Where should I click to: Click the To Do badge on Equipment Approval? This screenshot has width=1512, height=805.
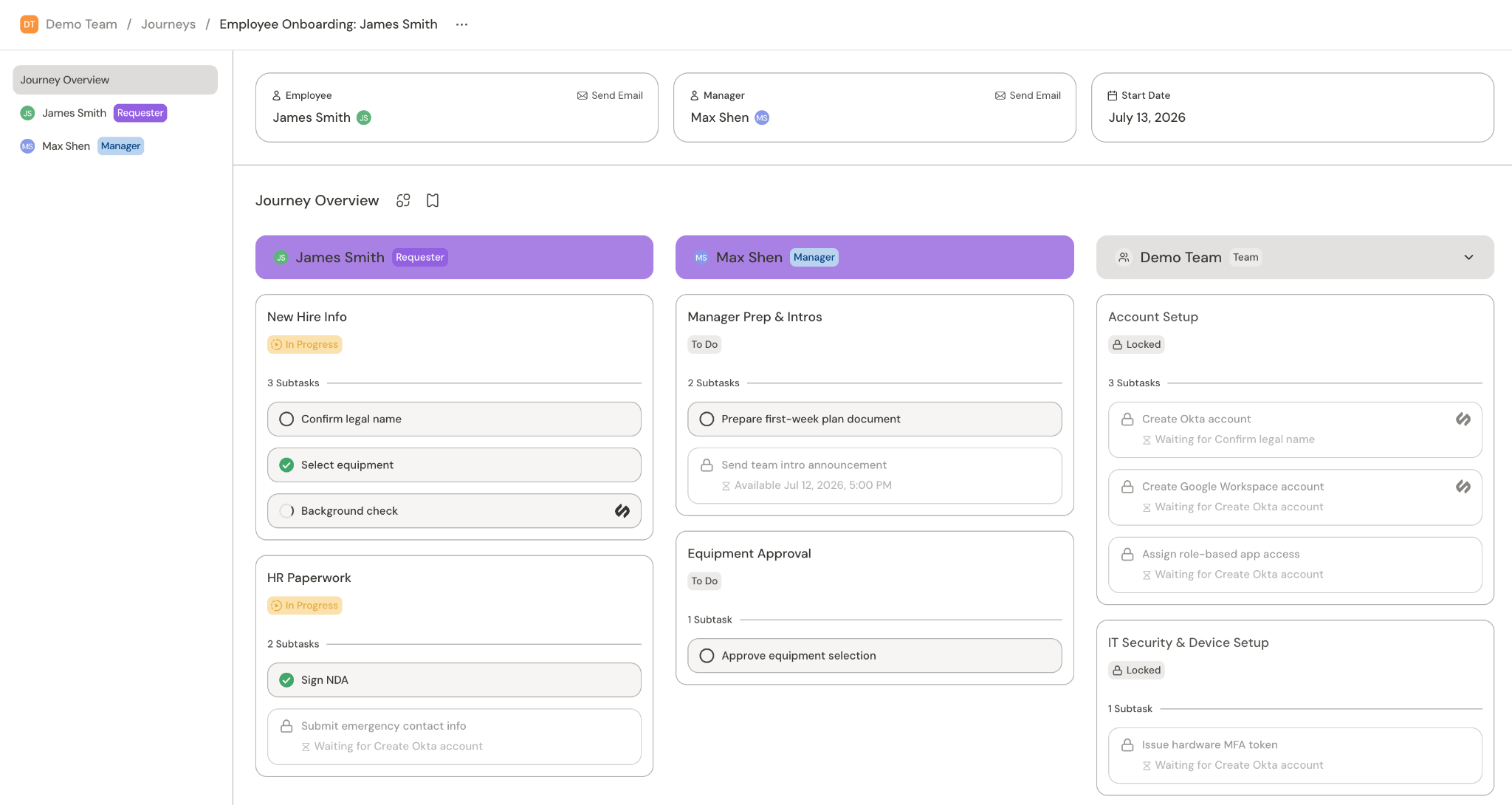click(704, 581)
